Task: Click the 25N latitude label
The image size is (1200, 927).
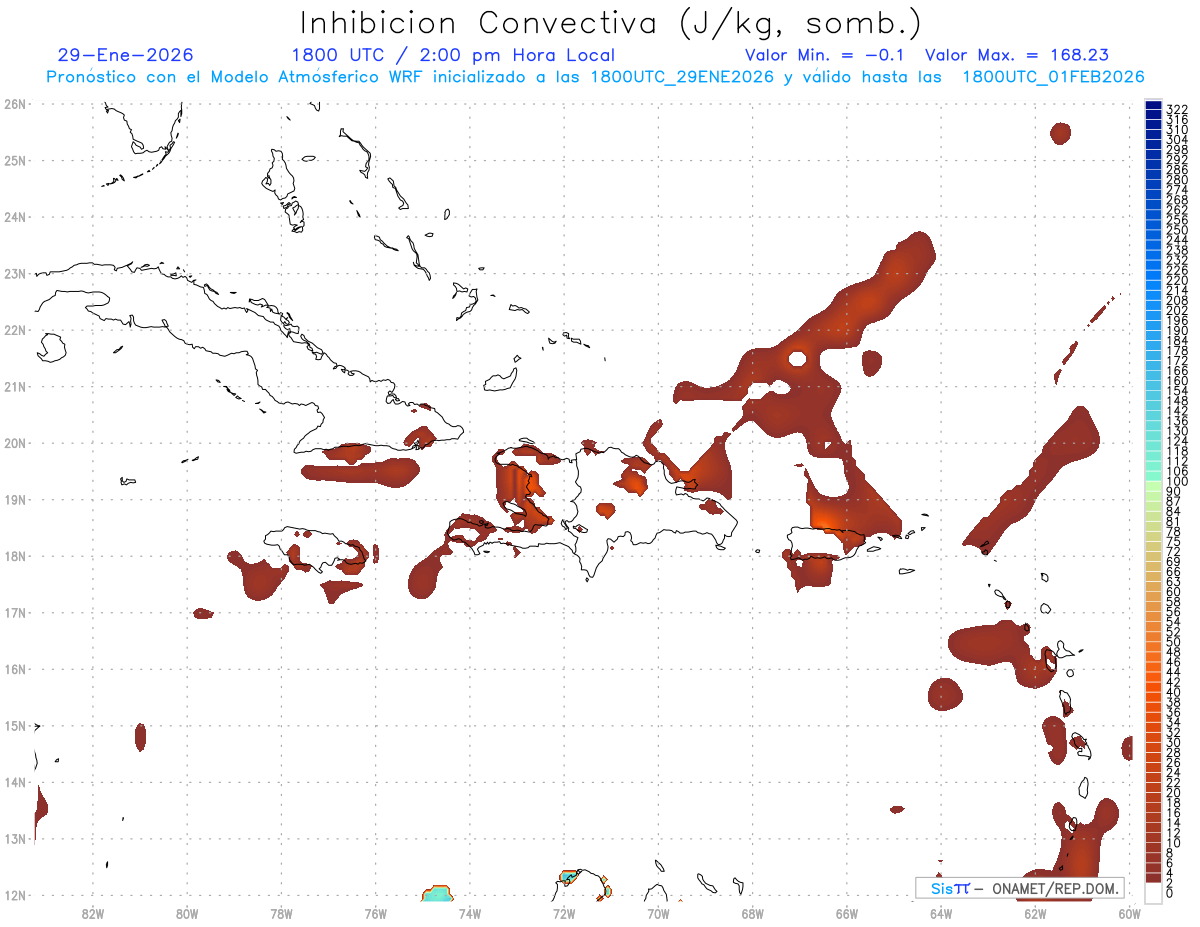Action: coord(15,160)
